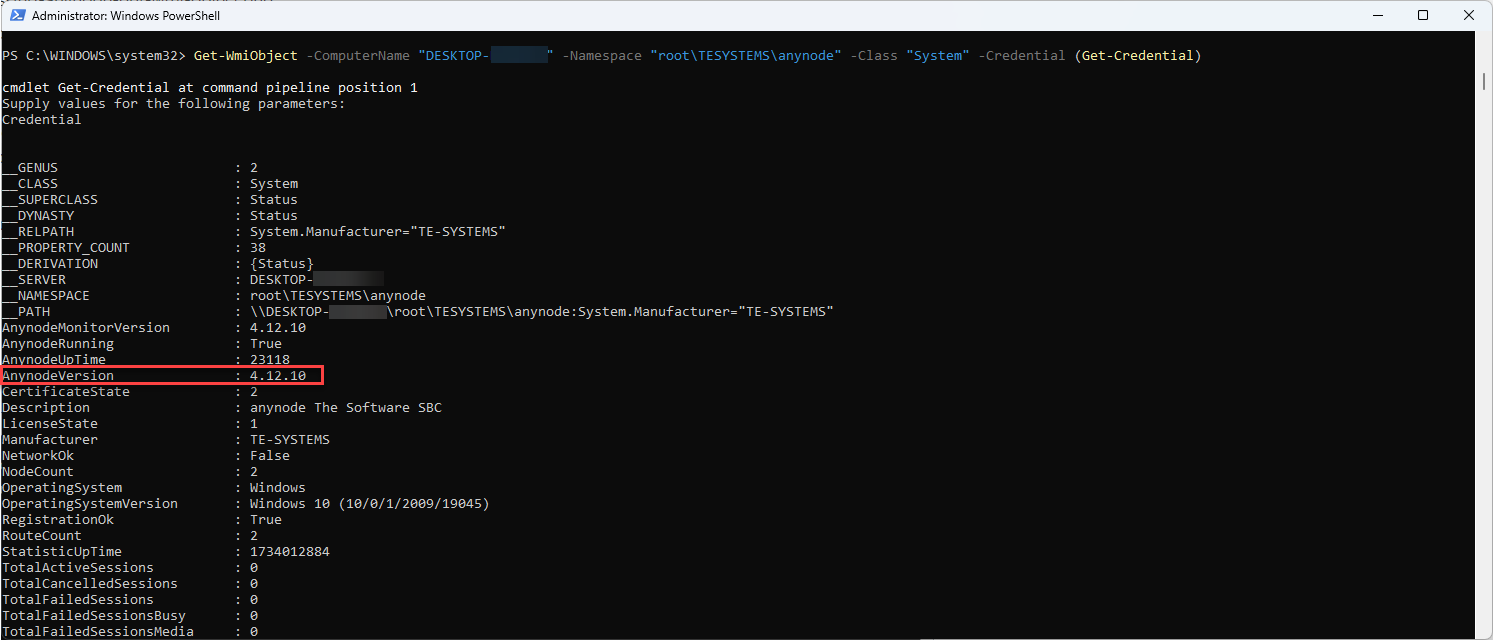Select the Manufacturer TE-SYSTEMS value
Viewport: 1493px width, 640px height.
click(290, 439)
